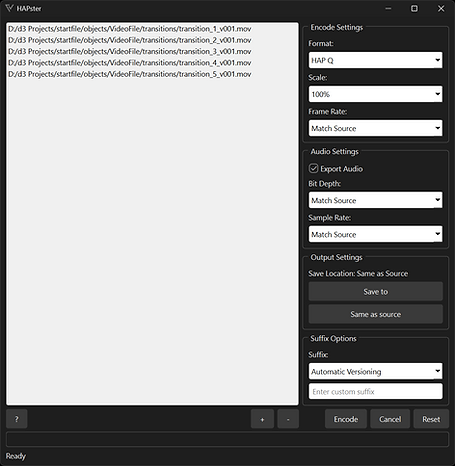
Task: Click the Ready status text
Action: (x=15, y=456)
